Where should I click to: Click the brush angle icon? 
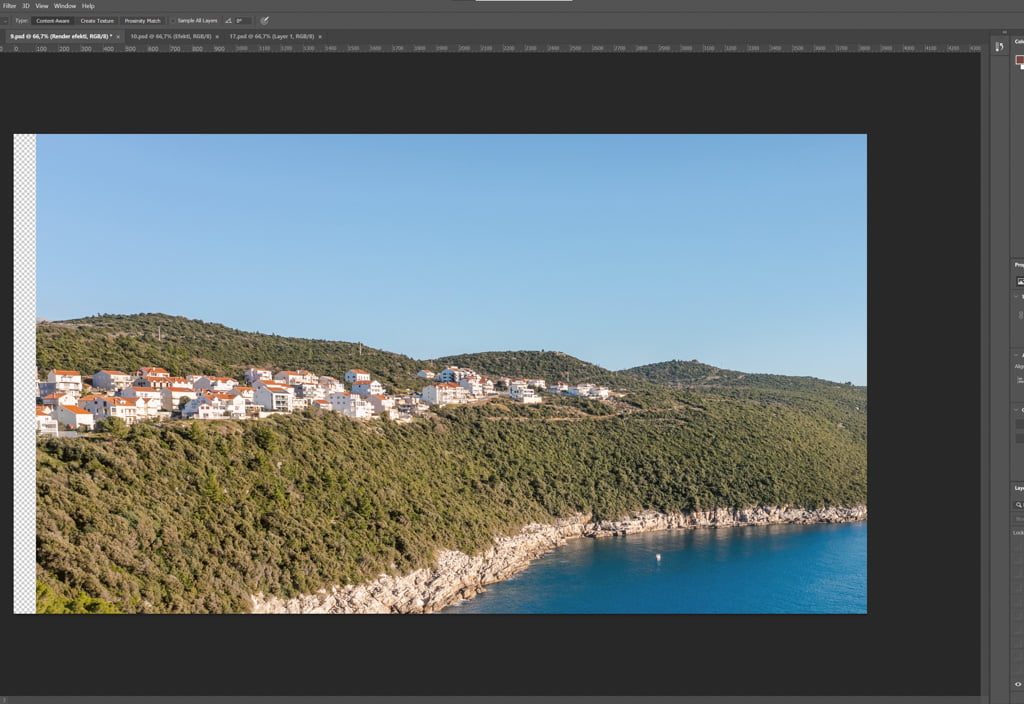pyautogui.click(x=228, y=20)
